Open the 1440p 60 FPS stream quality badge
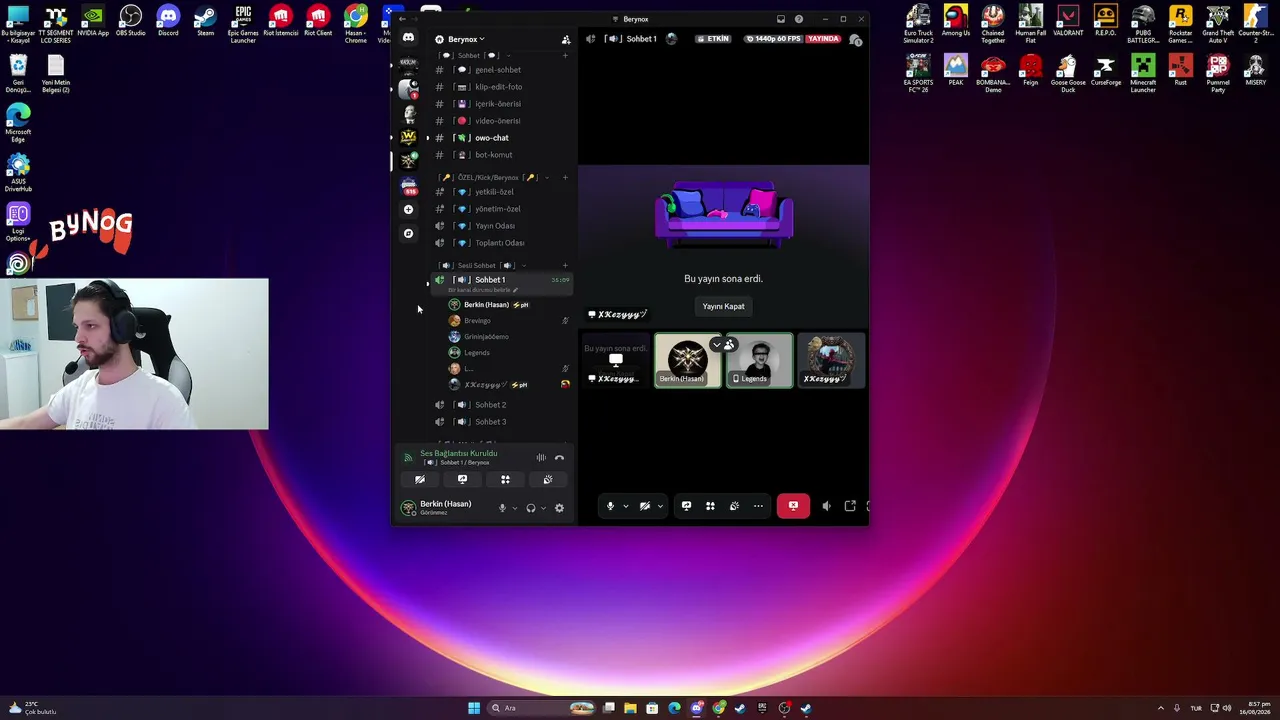 (774, 39)
